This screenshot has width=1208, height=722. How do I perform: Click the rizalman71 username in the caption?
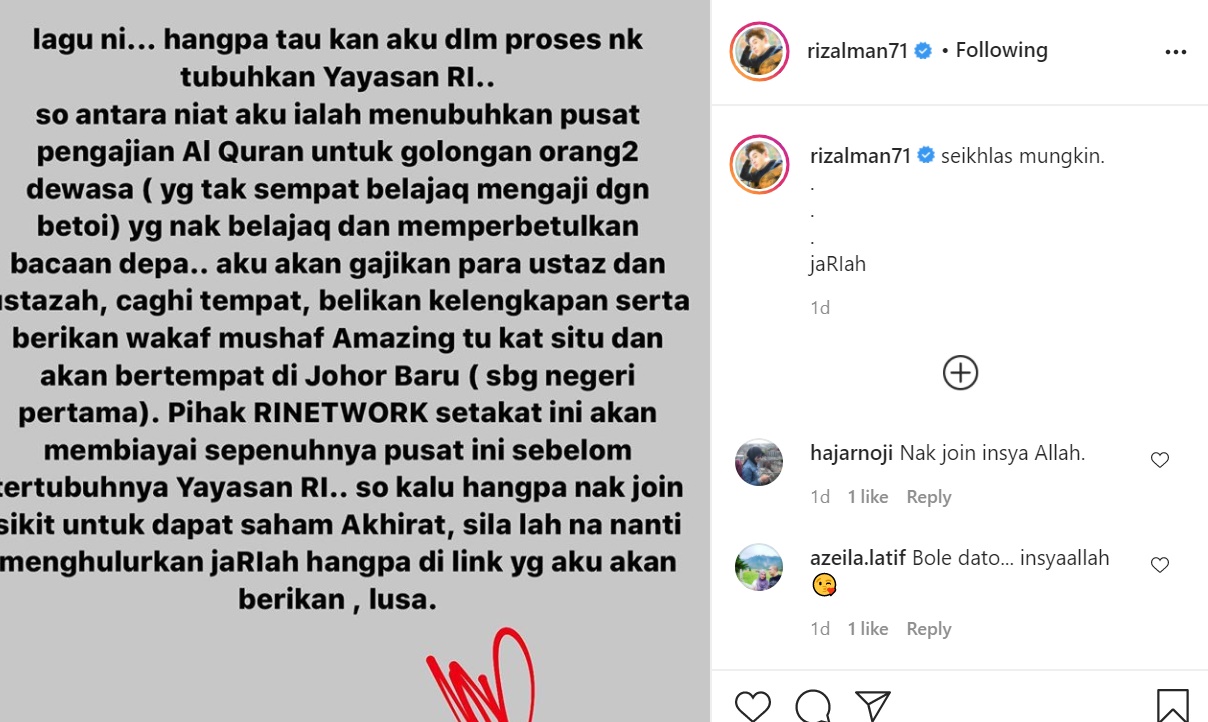pos(860,156)
